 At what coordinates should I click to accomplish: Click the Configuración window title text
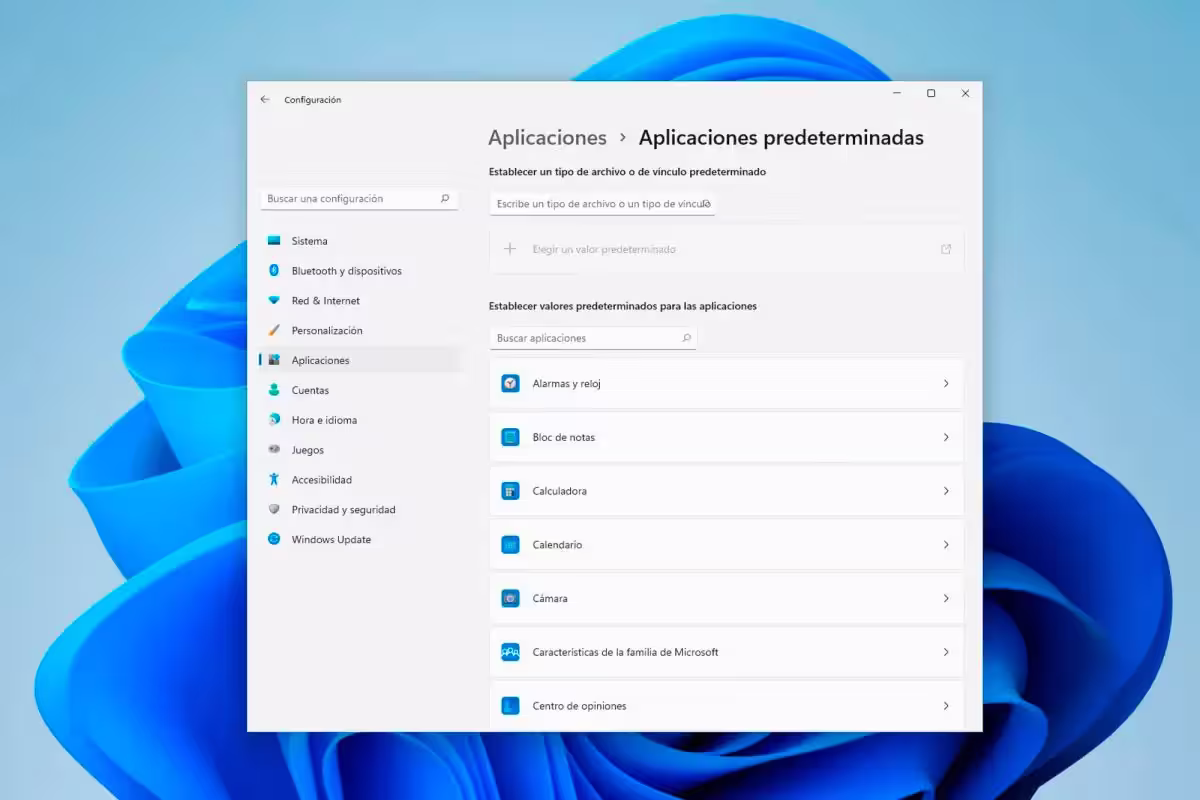pyautogui.click(x=313, y=100)
